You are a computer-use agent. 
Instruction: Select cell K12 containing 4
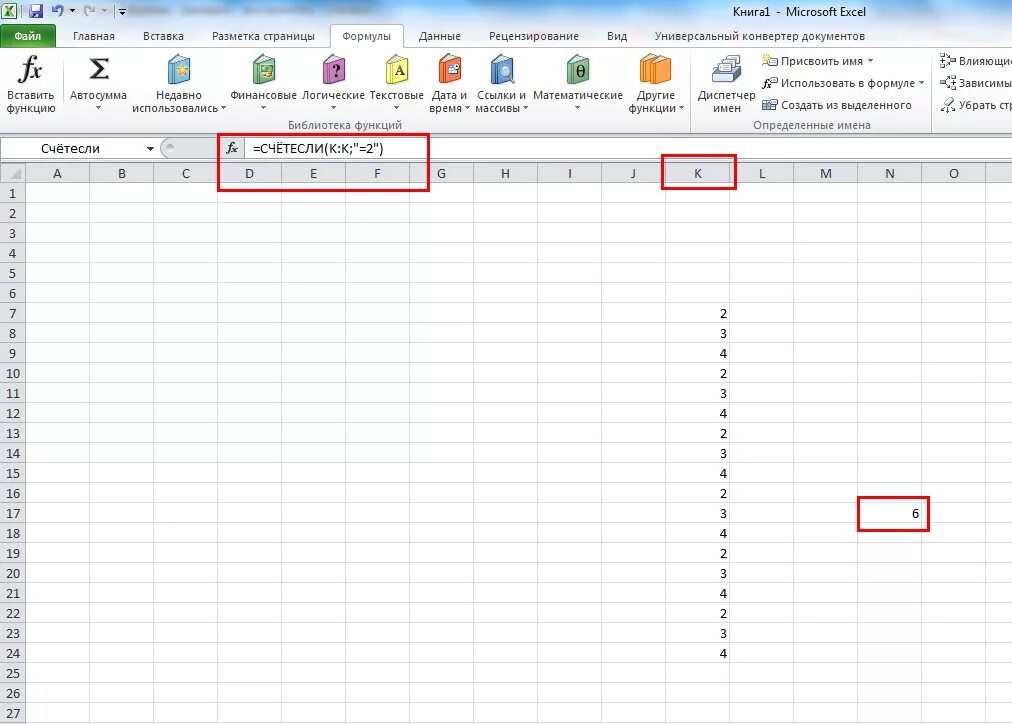[x=698, y=414]
